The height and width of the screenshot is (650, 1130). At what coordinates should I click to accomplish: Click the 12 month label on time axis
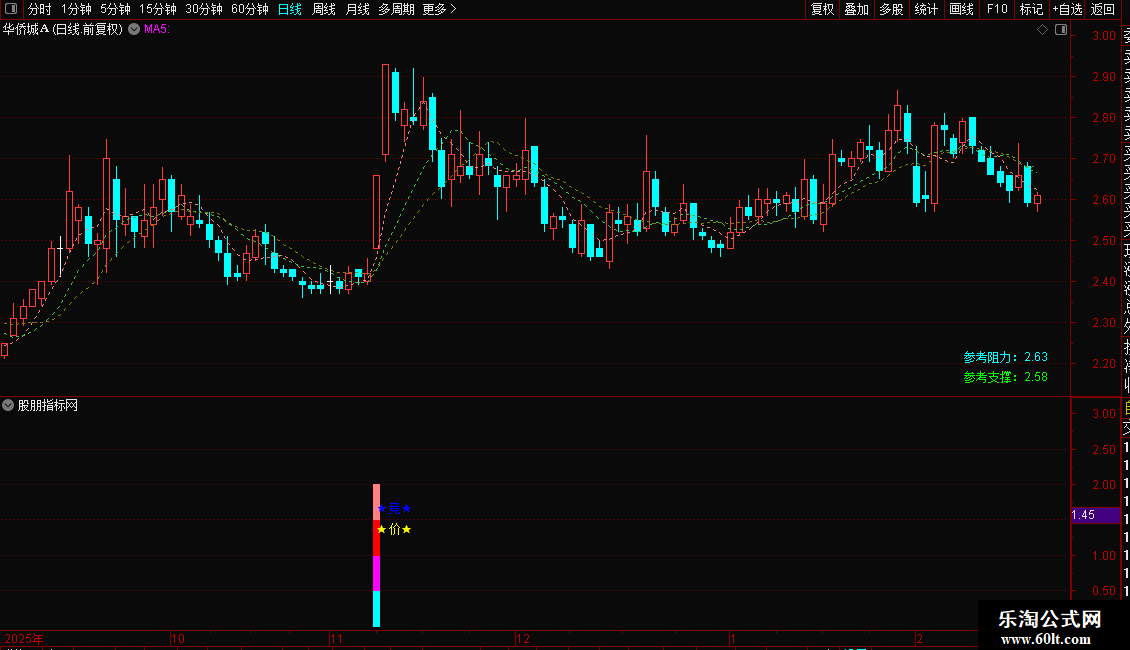click(523, 639)
